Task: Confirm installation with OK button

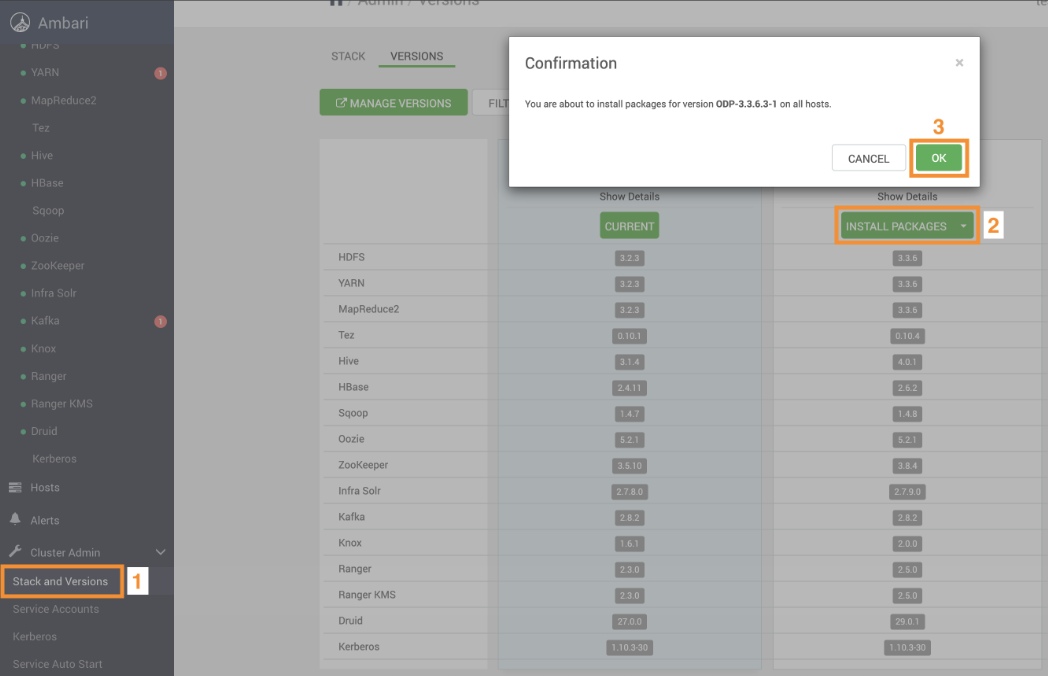Action: point(938,158)
